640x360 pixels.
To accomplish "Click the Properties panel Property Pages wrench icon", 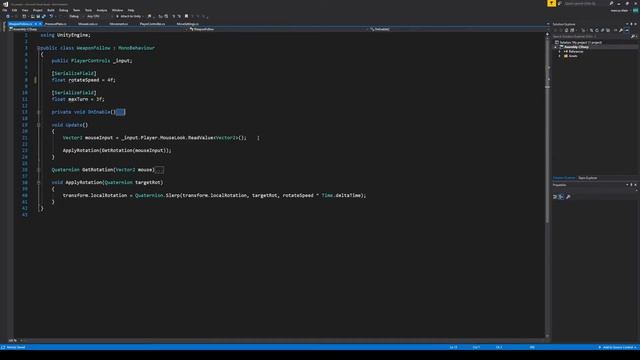I will tap(568, 197).
